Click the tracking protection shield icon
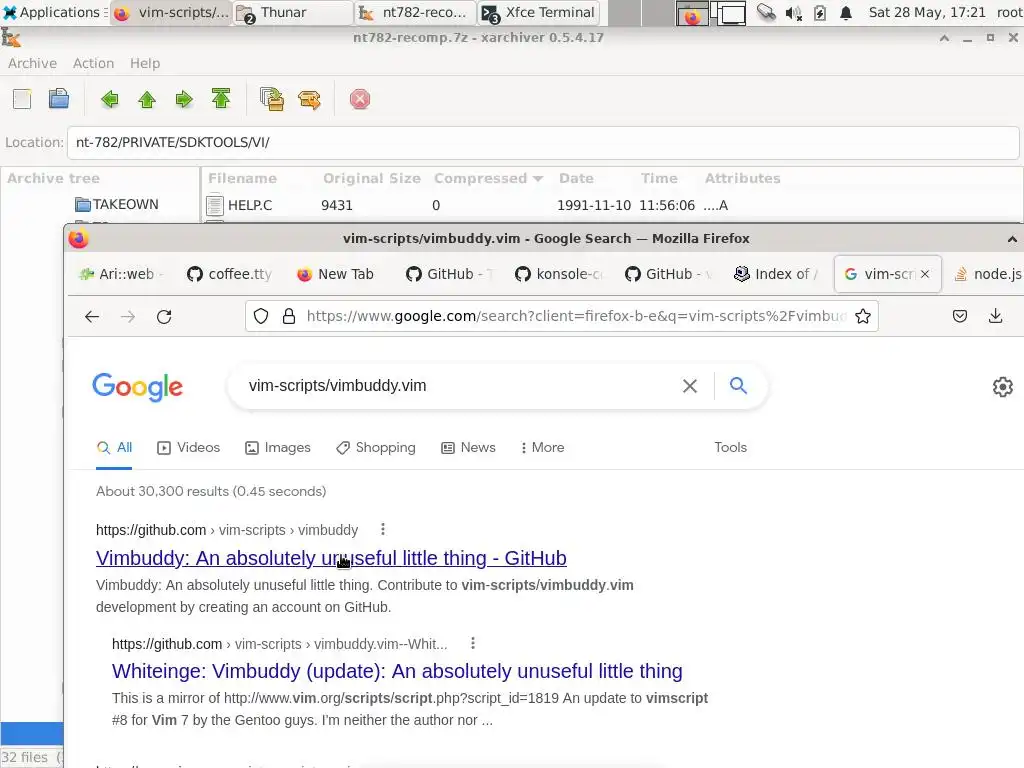Viewport: 1024px width, 768px height. pyautogui.click(x=261, y=317)
